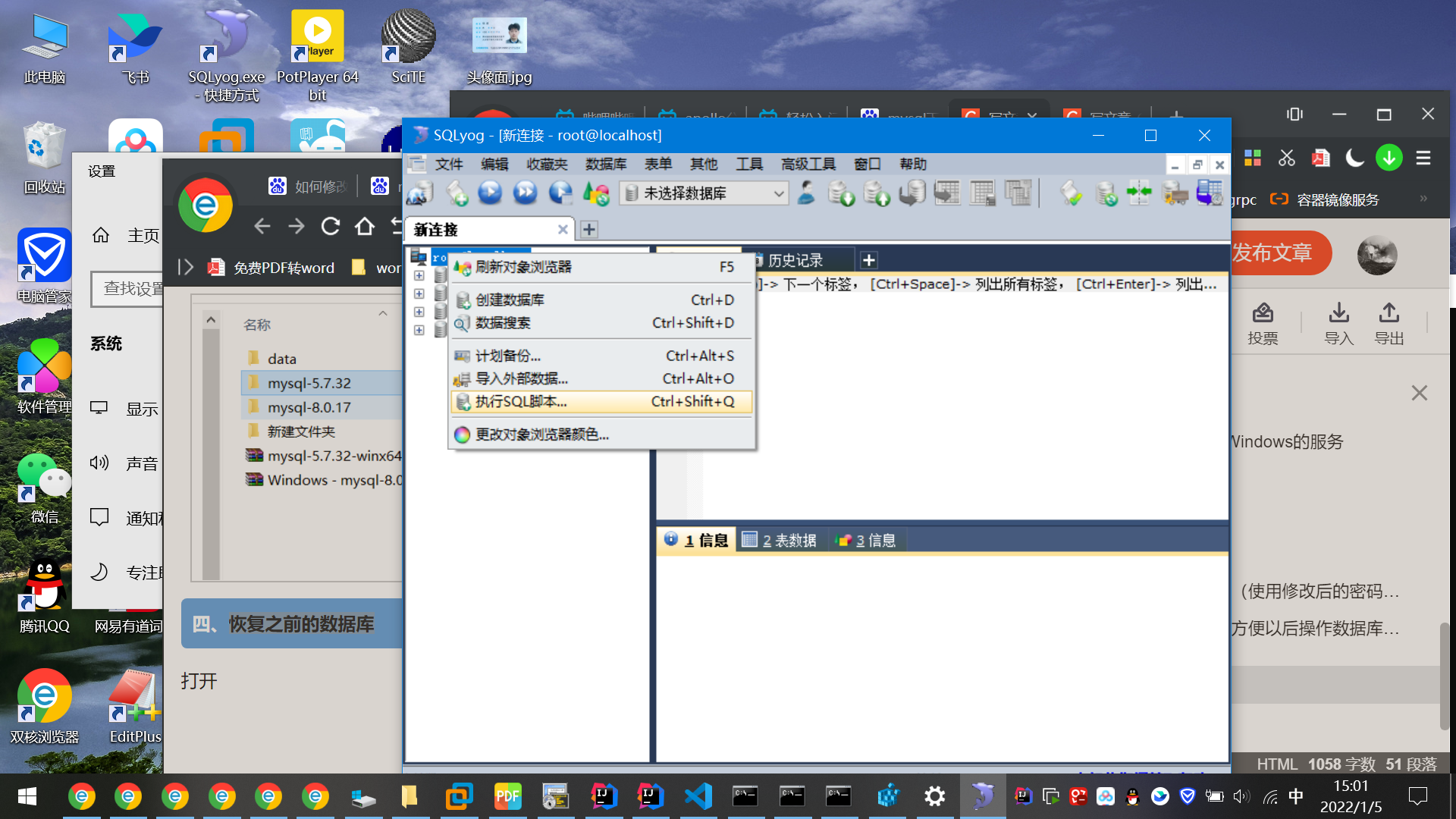Click the 查找设置 search field in Settings
The height and width of the screenshot is (819, 1456).
point(127,289)
